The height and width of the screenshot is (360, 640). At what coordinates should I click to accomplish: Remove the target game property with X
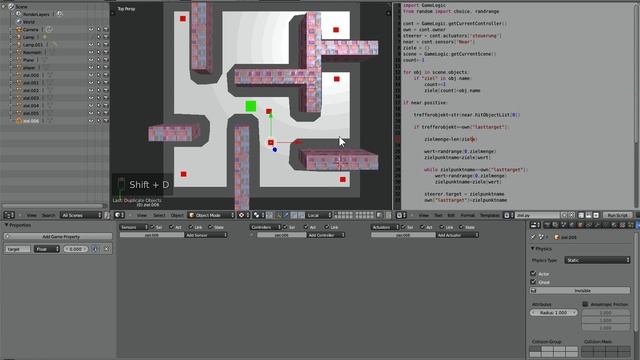[107, 249]
